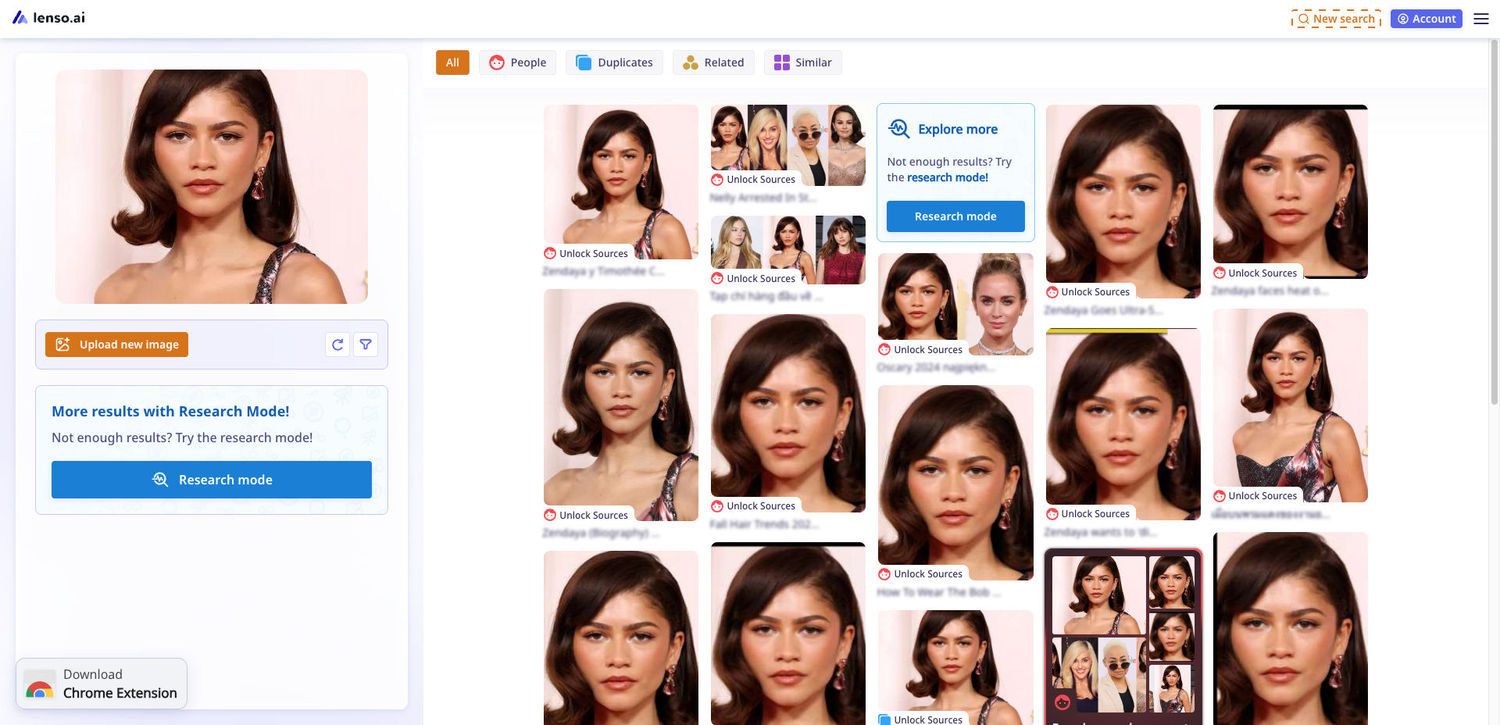Open the Account menu
1500x725 pixels.
1426,18
